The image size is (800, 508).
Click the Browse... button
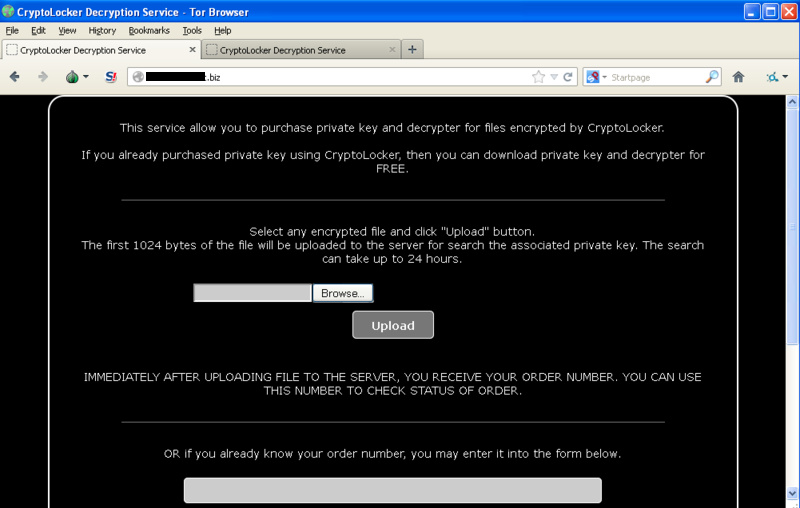coord(342,293)
